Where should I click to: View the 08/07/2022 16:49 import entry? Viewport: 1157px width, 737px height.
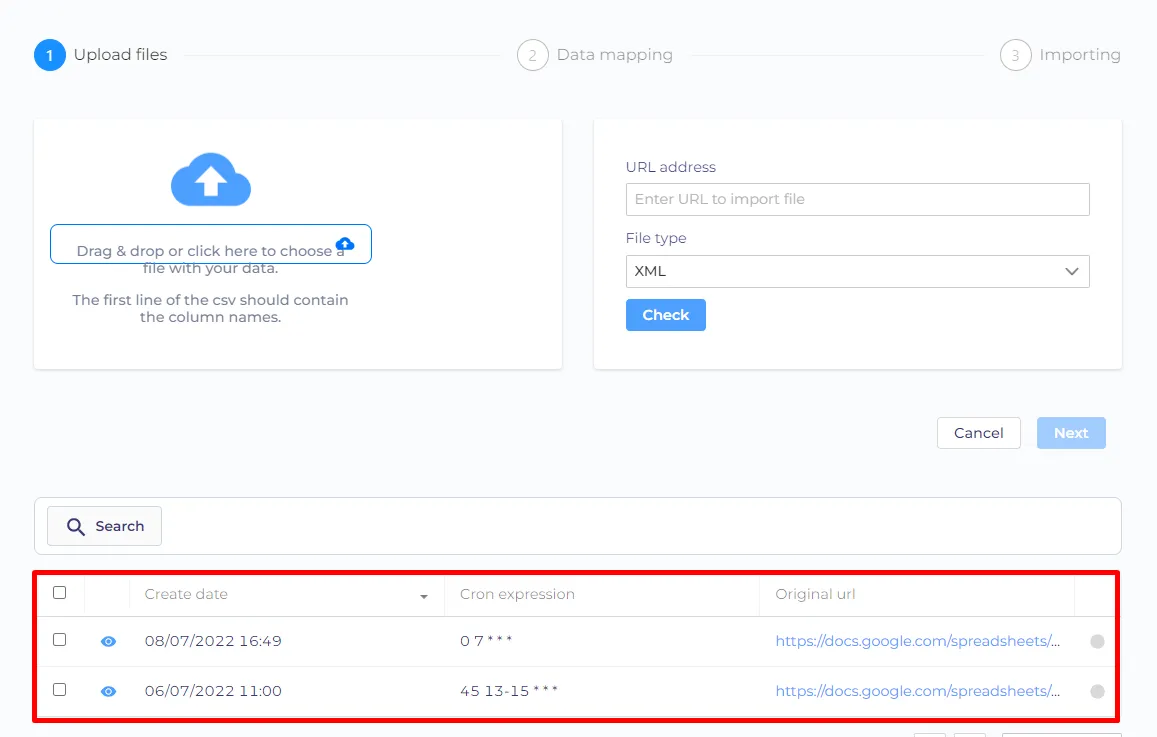[108, 641]
